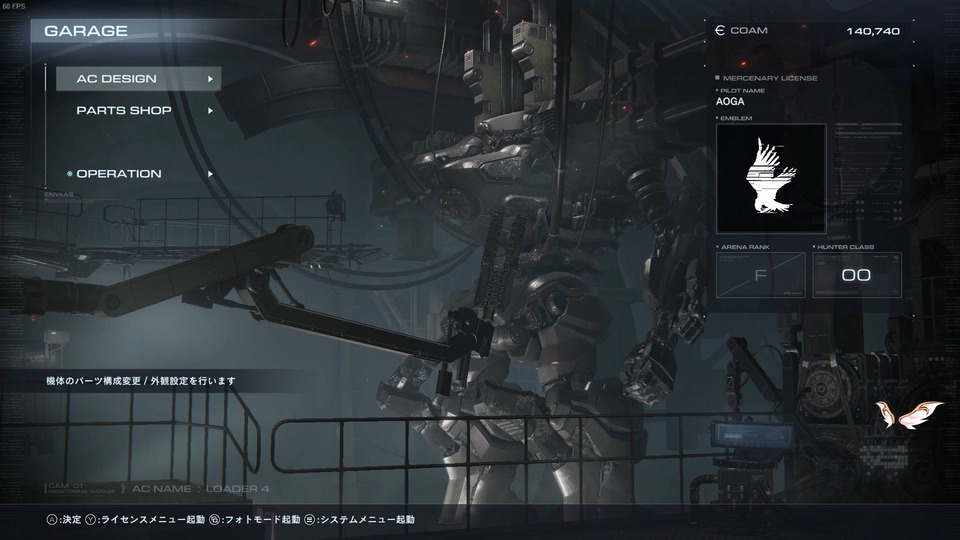Click the HUNTER CLASS label
The height and width of the screenshot is (540, 960).
pyautogui.click(x=846, y=247)
